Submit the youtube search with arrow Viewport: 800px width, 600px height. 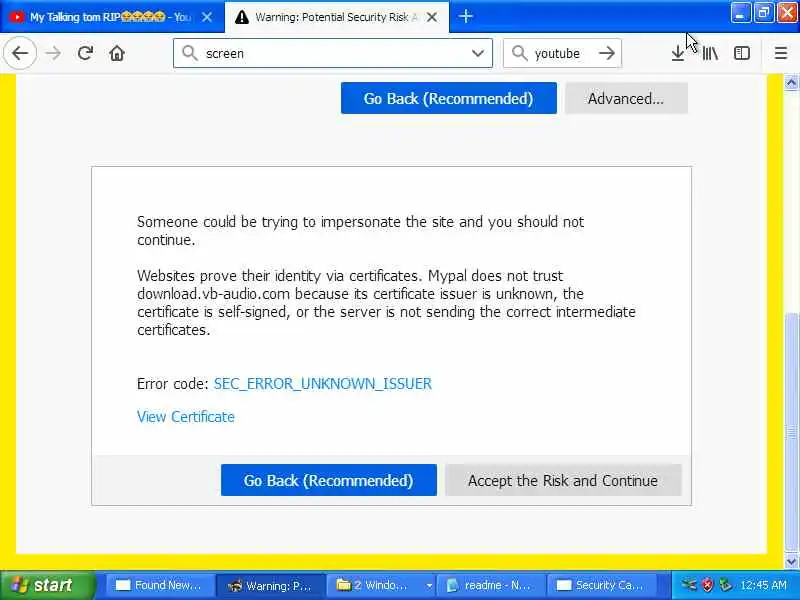click(x=607, y=53)
